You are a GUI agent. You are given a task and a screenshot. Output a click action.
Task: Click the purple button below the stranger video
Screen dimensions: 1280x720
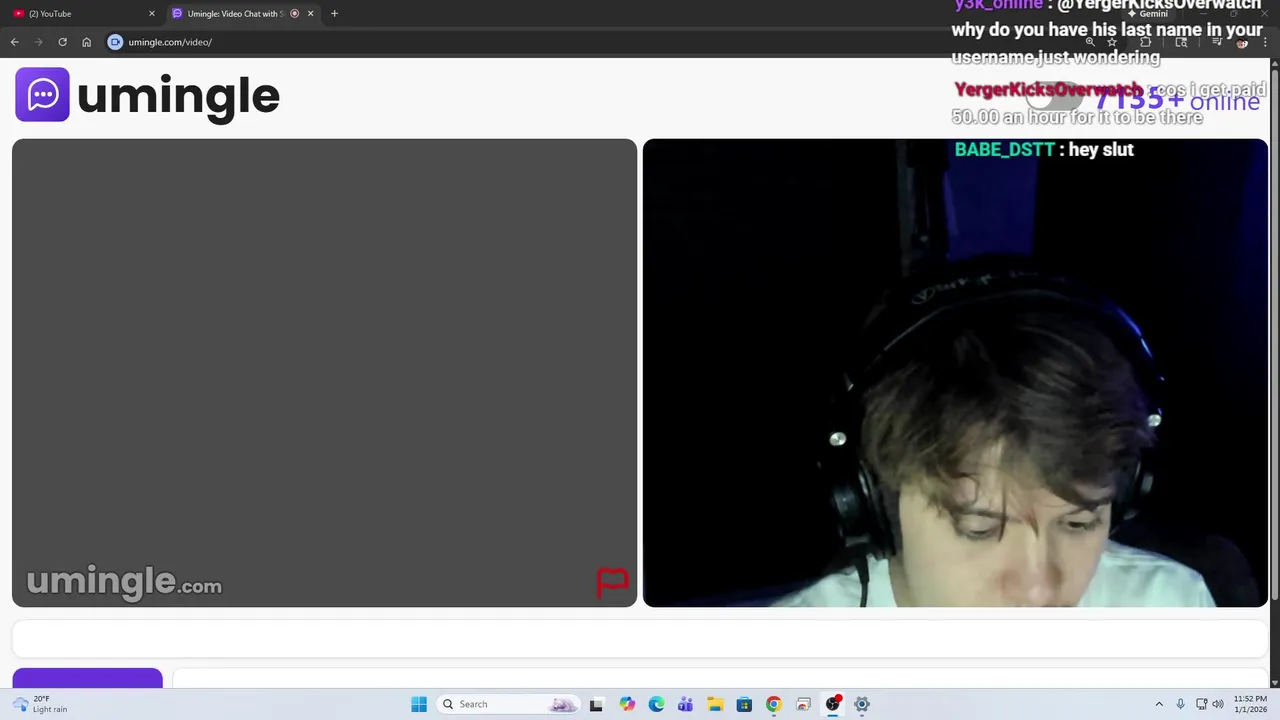tap(87, 679)
